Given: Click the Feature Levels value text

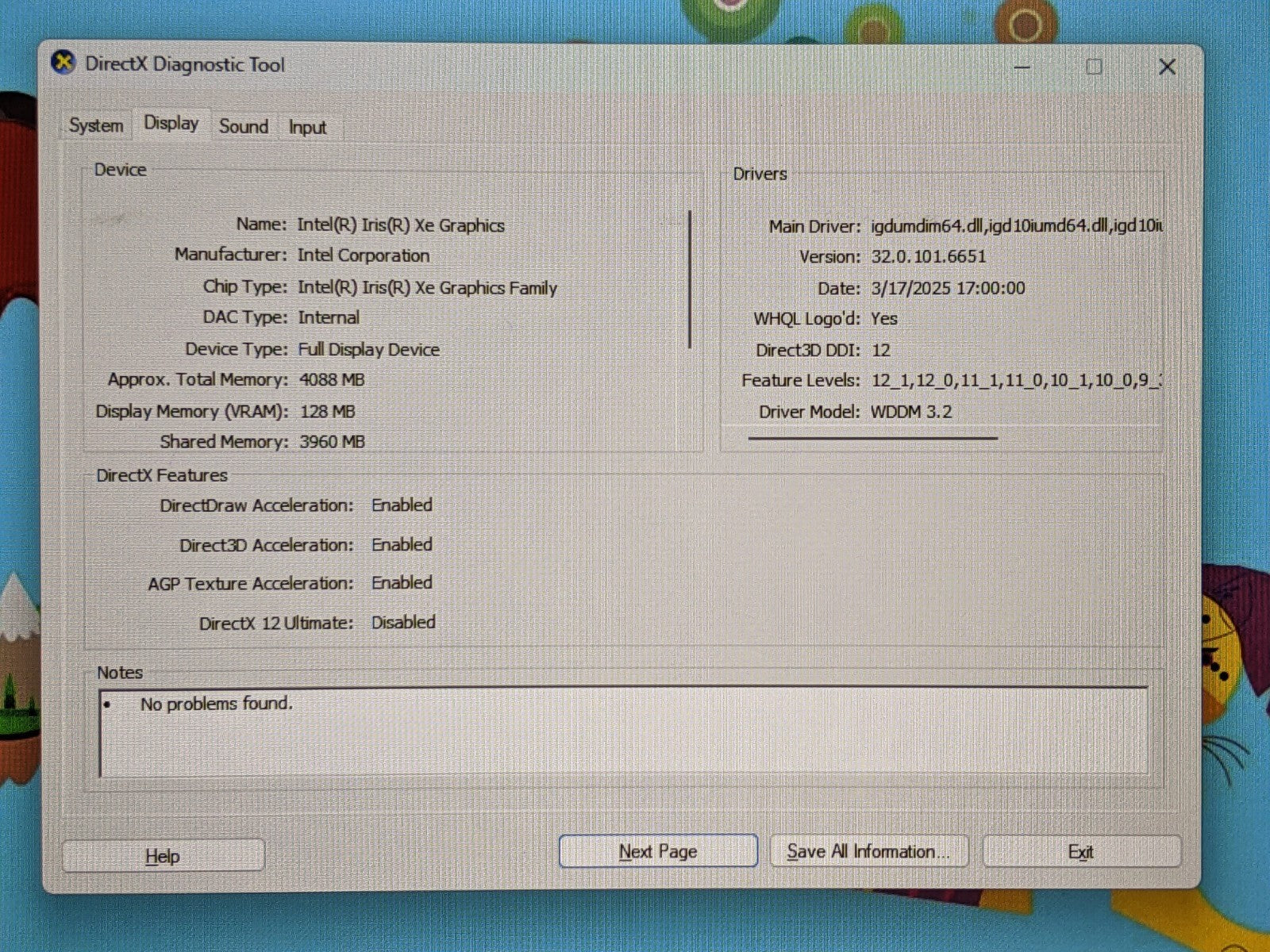Looking at the screenshot, I should 1016,381.
